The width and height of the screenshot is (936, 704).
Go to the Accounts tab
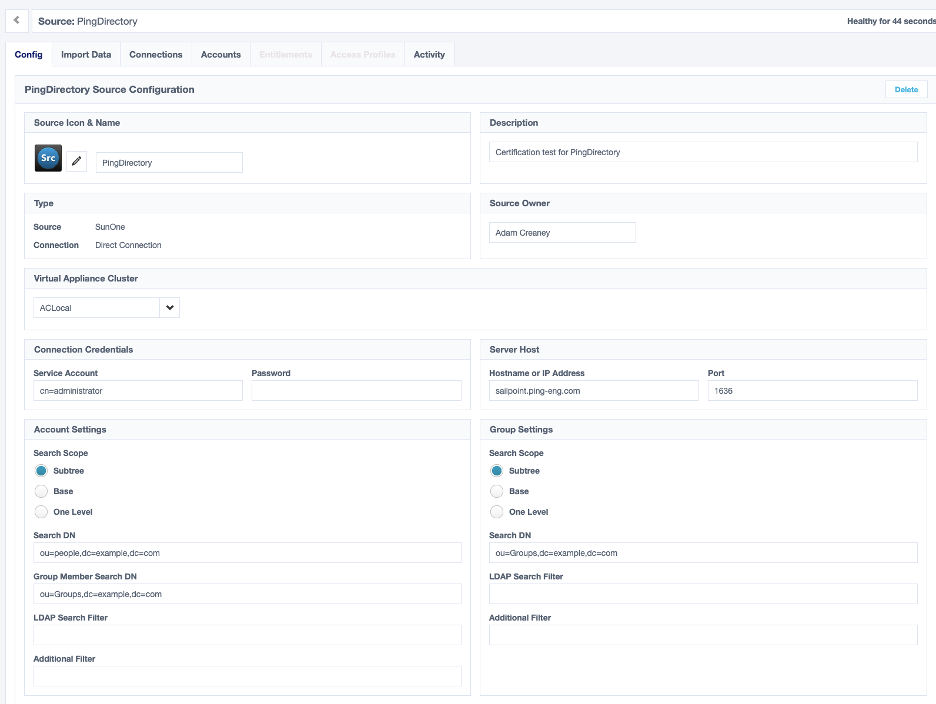point(221,54)
